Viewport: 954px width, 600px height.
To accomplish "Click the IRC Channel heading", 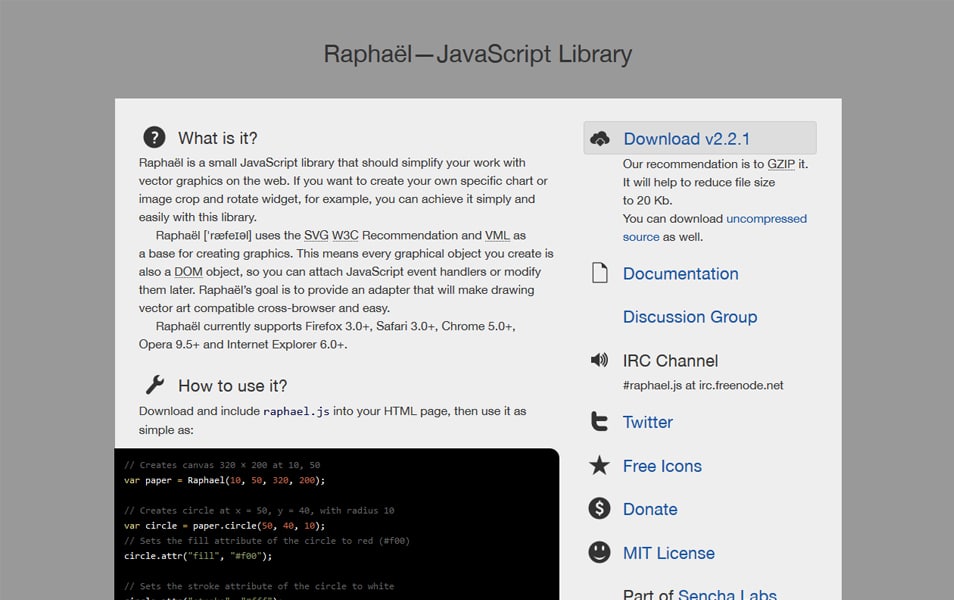I will point(670,361).
